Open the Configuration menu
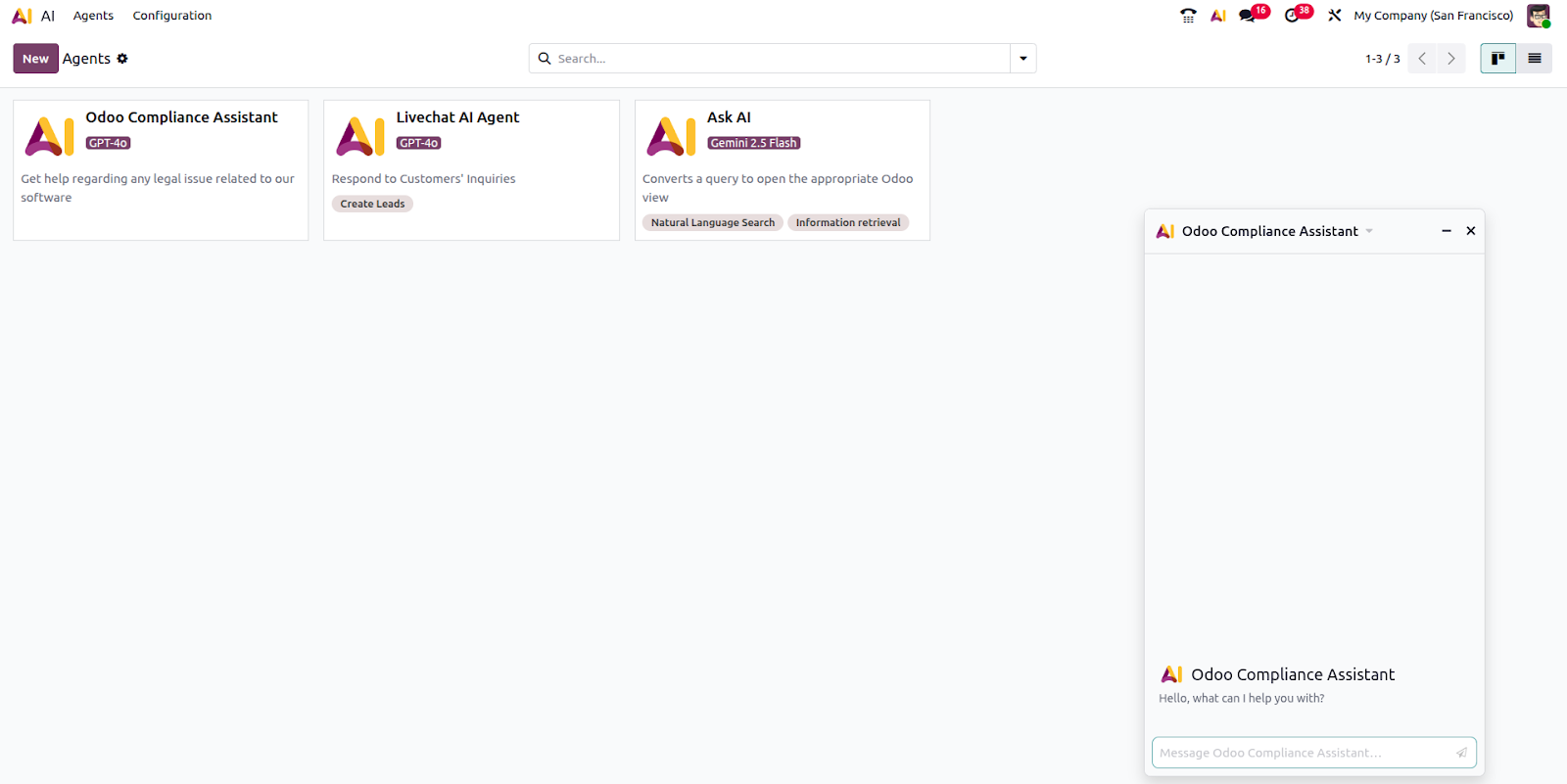 172,16
